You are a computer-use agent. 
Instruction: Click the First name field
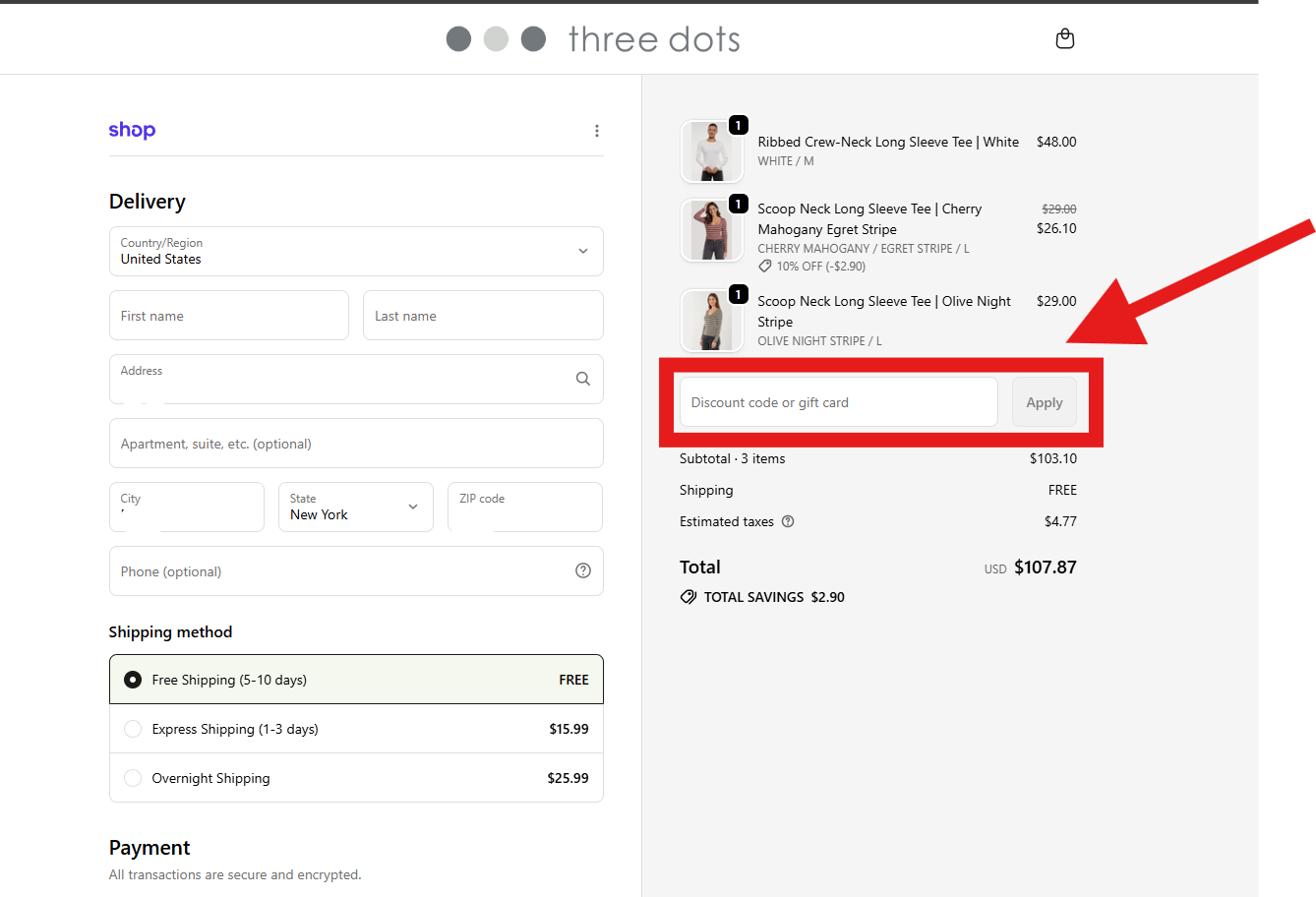click(228, 316)
